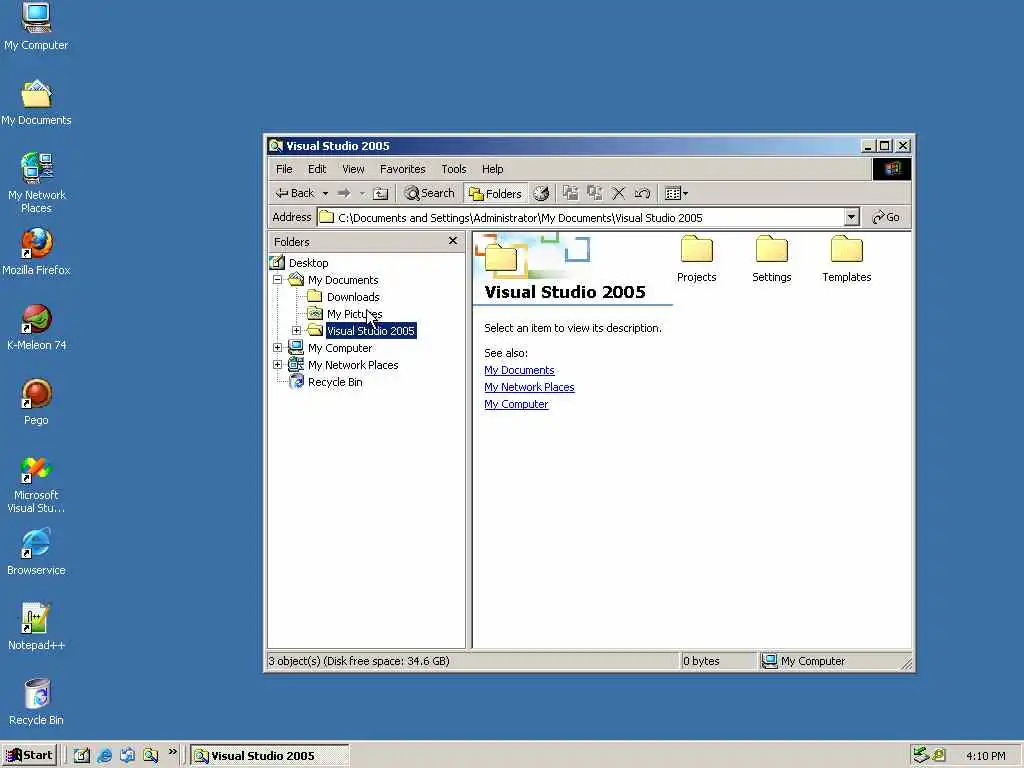1024x768 pixels.
Task: Open the Edit menu
Action: pyautogui.click(x=317, y=169)
